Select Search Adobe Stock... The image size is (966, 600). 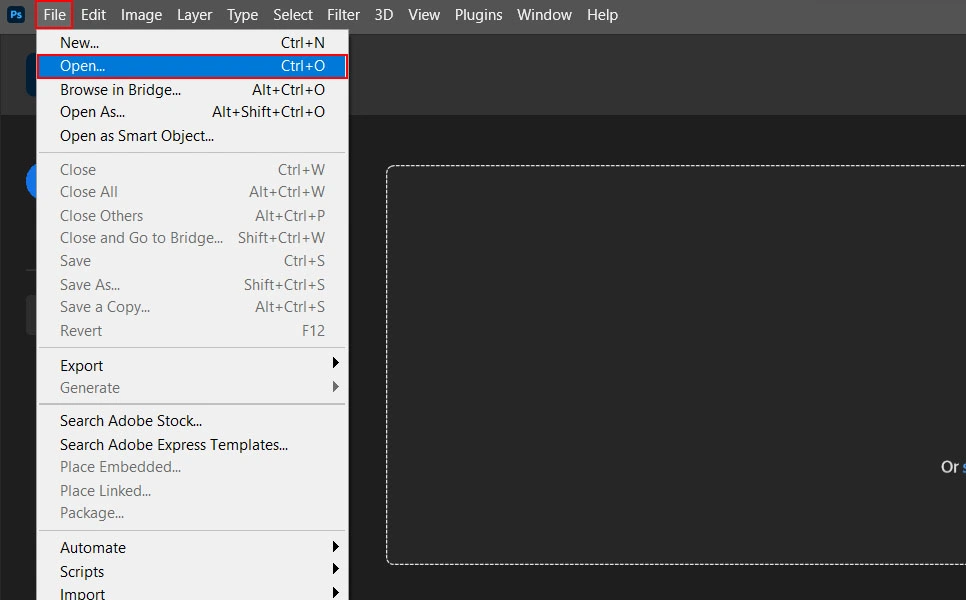pyautogui.click(x=192, y=421)
